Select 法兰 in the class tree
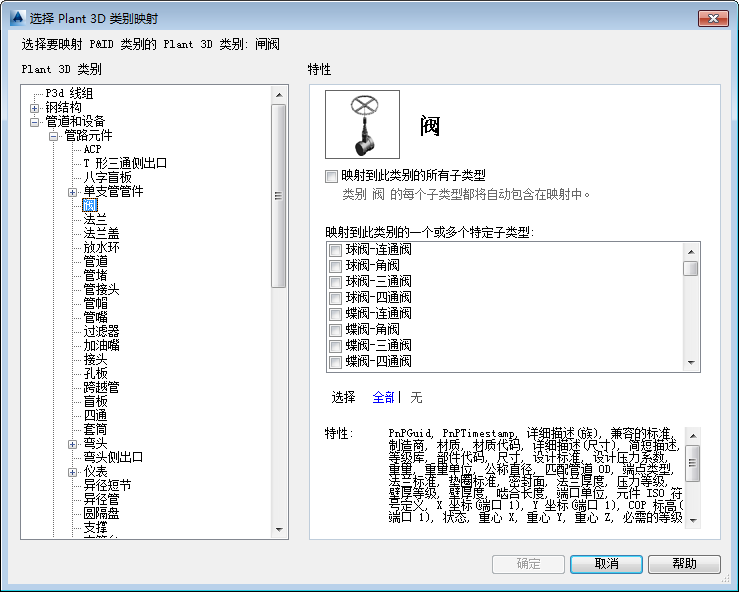 [95, 220]
